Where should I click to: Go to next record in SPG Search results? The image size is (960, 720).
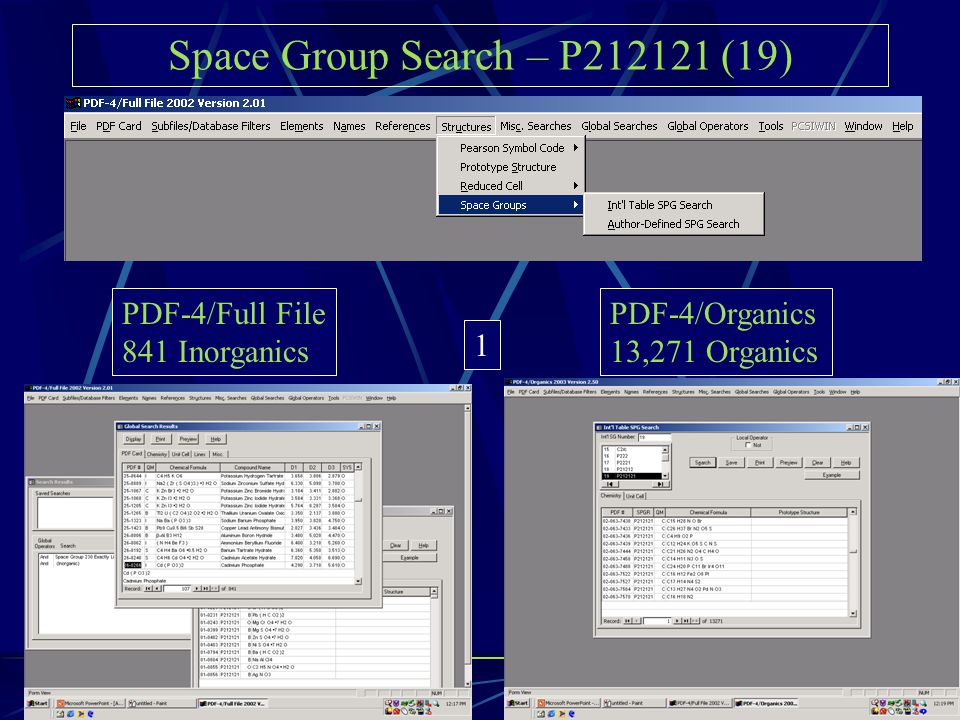tap(677, 621)
